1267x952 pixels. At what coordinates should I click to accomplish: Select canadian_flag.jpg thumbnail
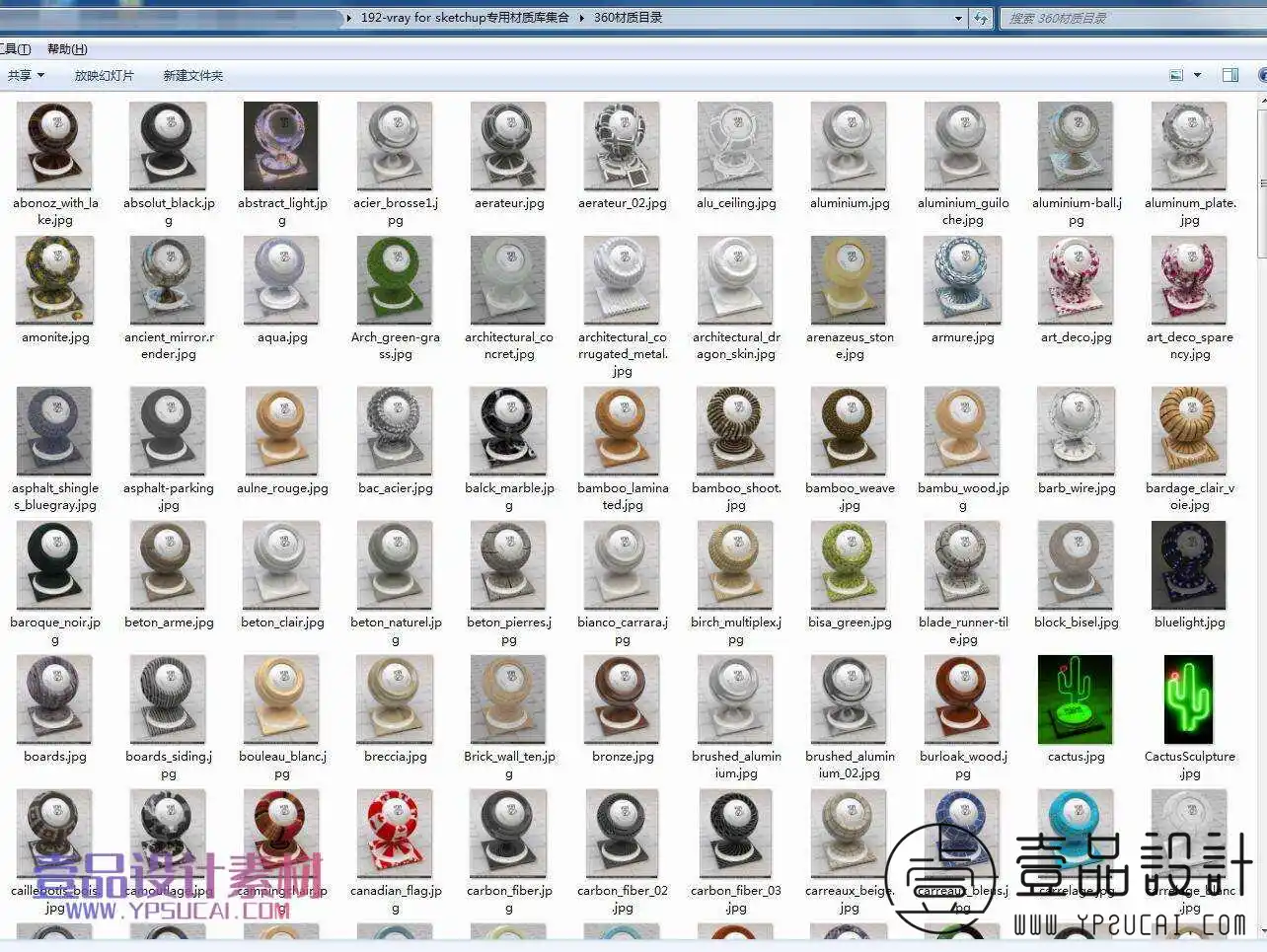coord(395,834)
